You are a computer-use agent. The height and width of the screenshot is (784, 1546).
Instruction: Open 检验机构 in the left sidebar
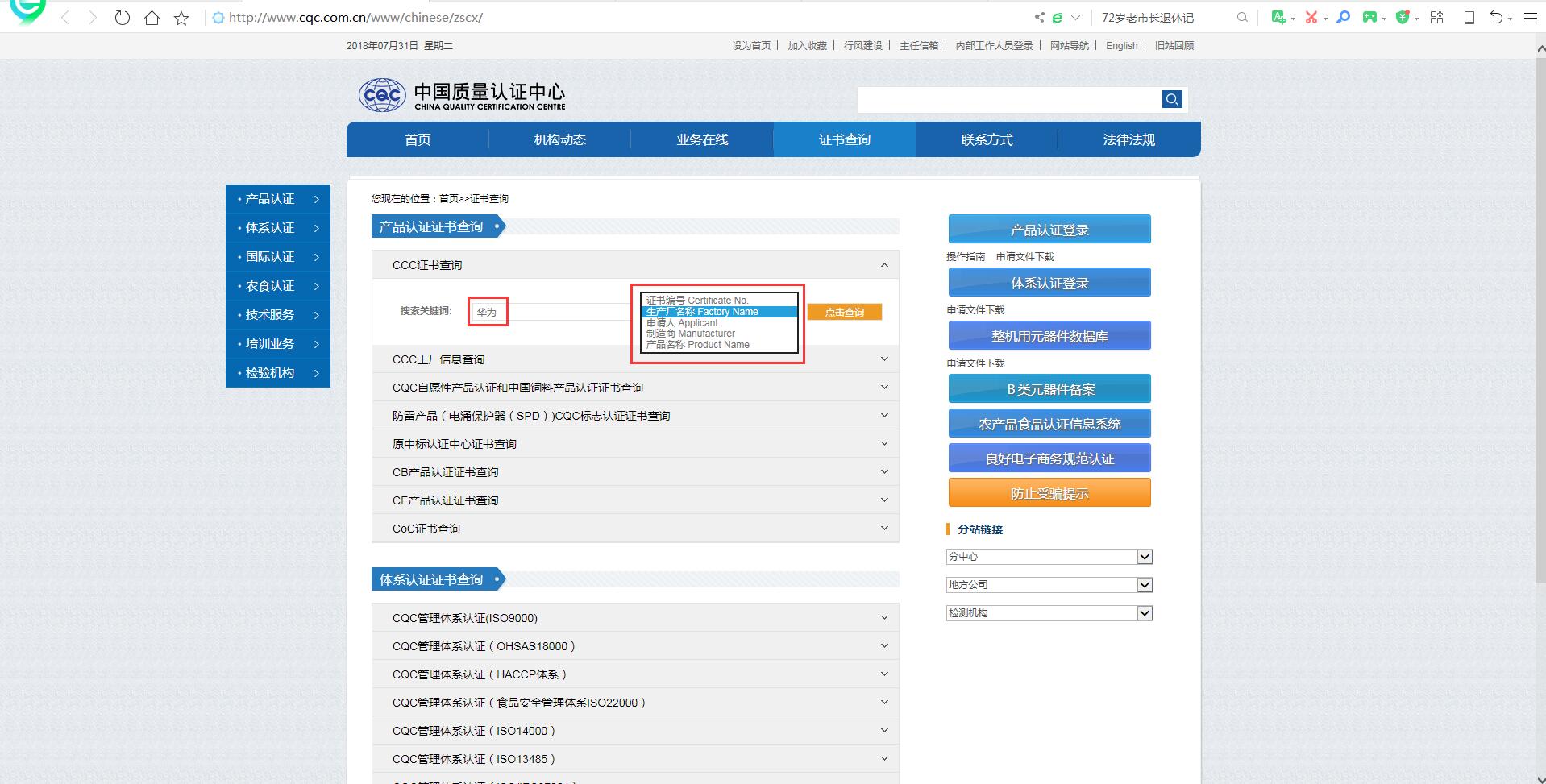point(278,373)
